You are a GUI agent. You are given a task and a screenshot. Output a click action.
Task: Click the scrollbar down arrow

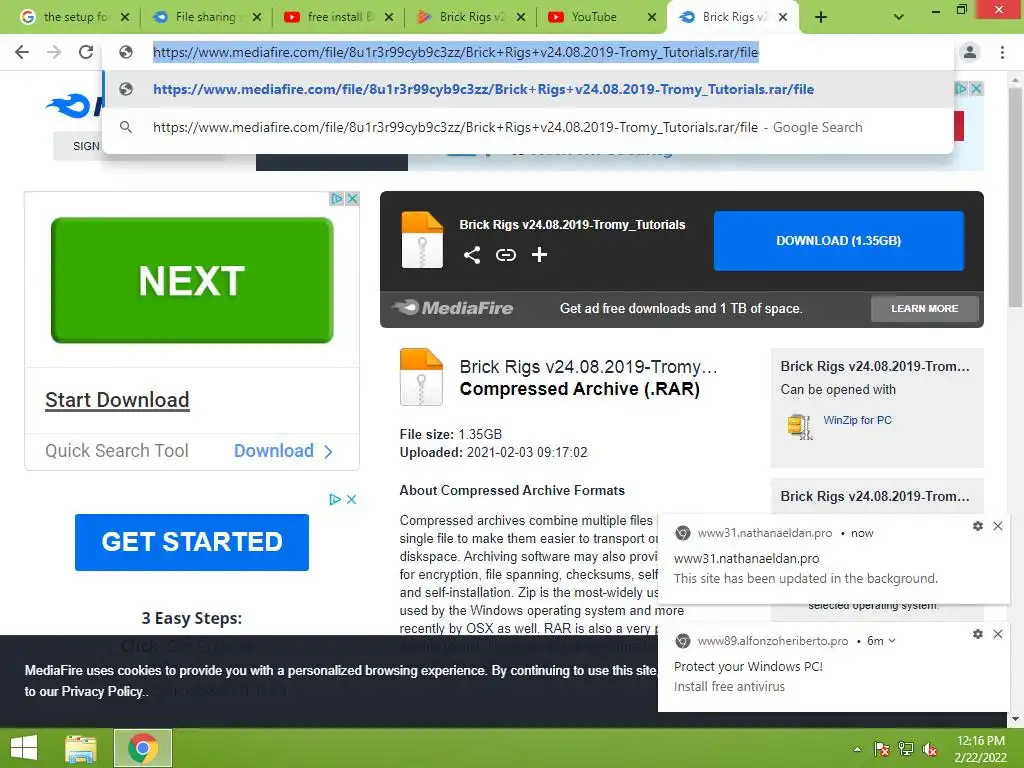pyautogui.click(x=1015, y=719)
